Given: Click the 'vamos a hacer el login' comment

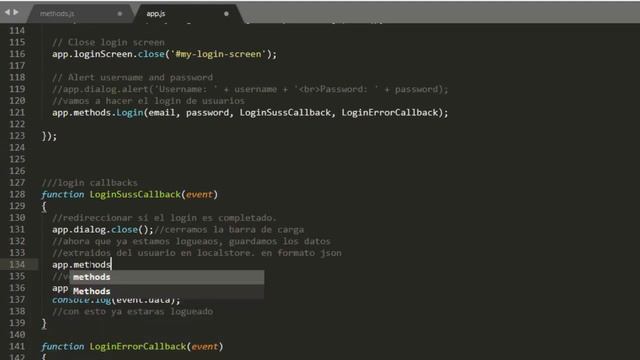Looking at the screenshot, I should [148, 101].
